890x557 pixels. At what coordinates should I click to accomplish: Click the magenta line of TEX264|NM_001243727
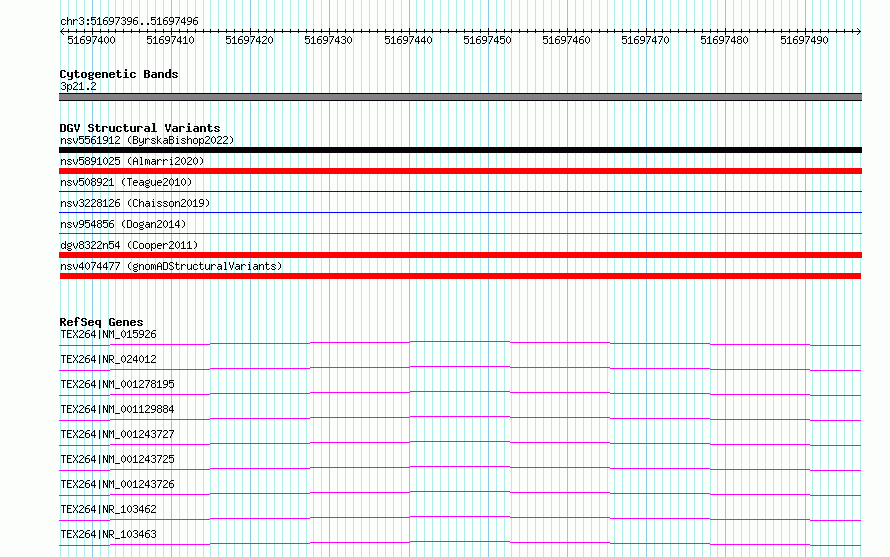460,443
